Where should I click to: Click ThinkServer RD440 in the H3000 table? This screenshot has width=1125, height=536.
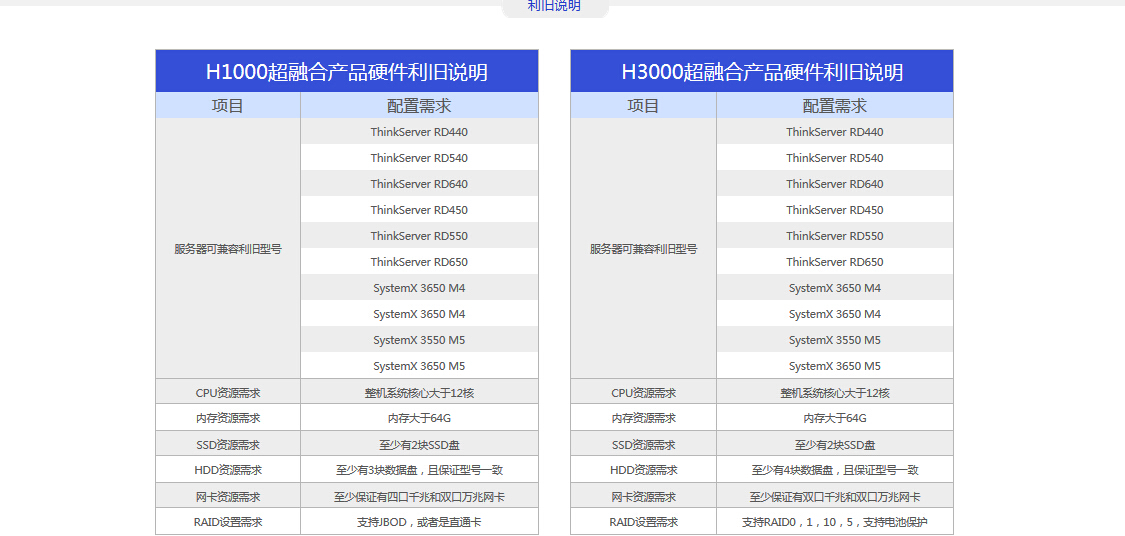(834, 132)
